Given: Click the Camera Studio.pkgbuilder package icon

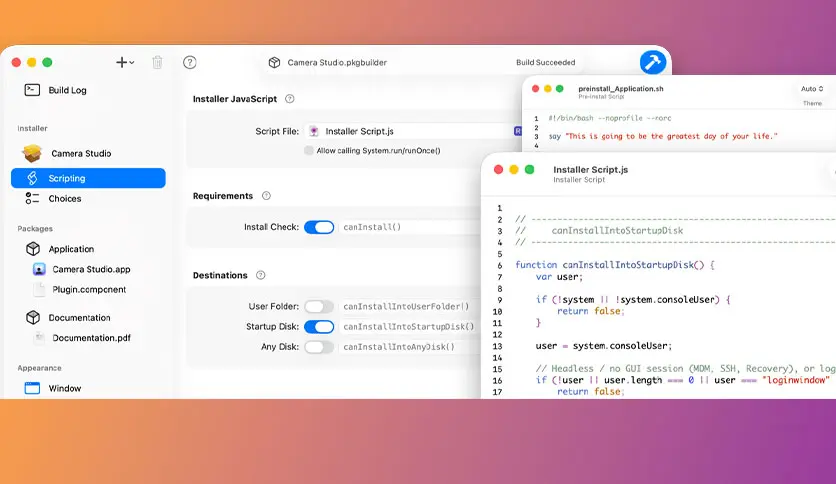Looking at the screenshot, I should coord(274,62).
